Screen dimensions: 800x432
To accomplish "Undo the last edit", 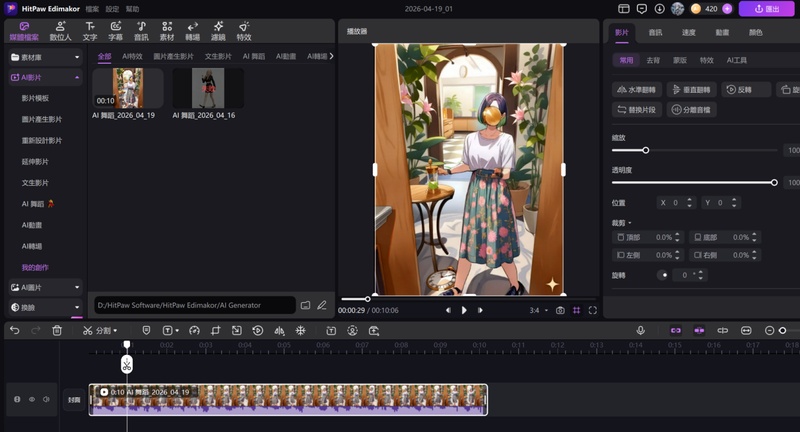I will (15, 331).
